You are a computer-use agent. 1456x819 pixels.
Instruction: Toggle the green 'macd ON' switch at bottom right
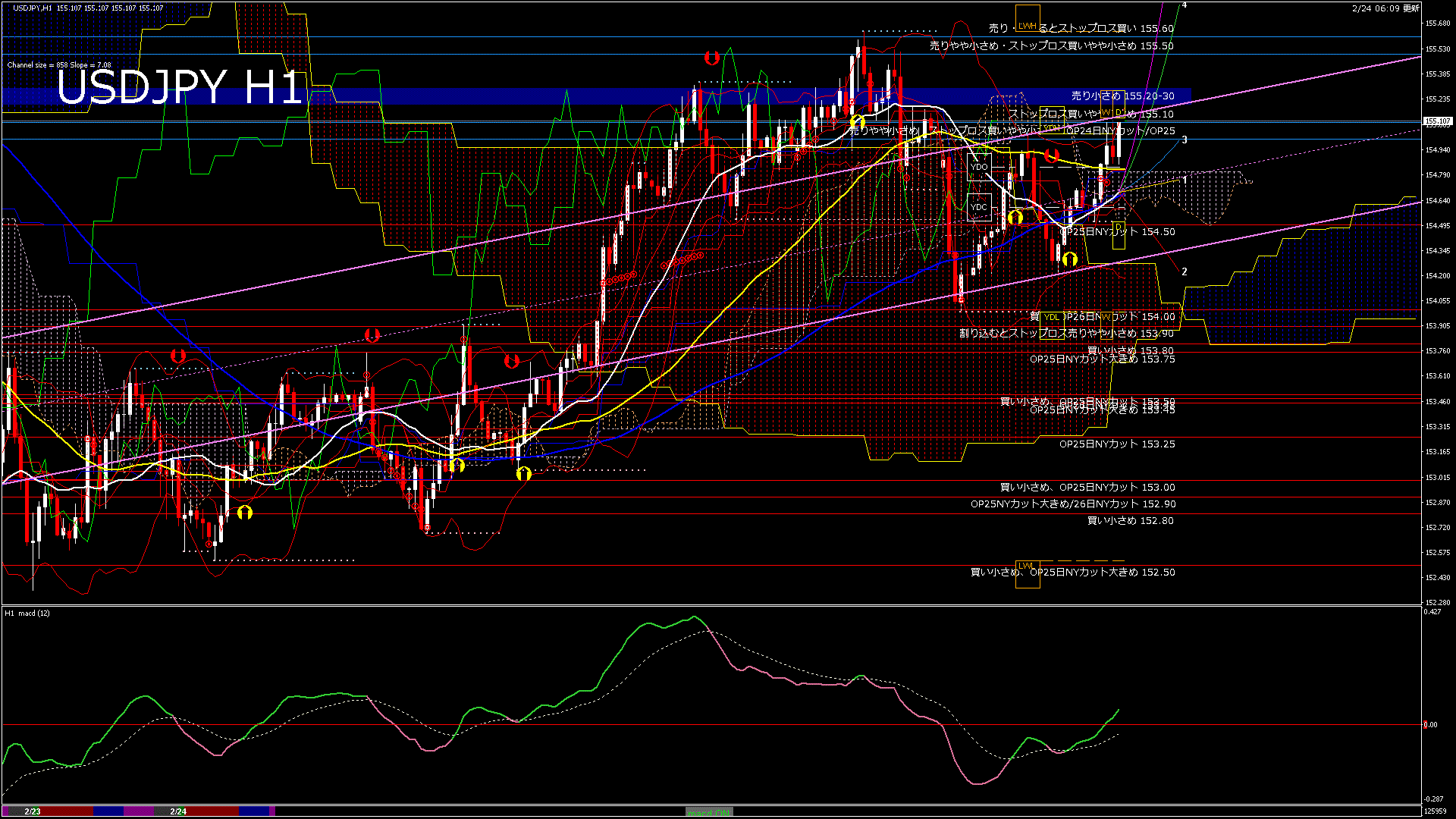click(x=709, y=812)
